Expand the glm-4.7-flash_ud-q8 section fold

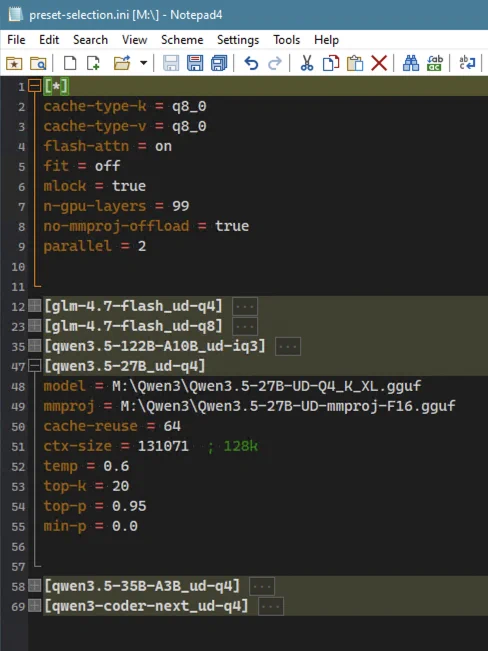click(x=34, y=326)
